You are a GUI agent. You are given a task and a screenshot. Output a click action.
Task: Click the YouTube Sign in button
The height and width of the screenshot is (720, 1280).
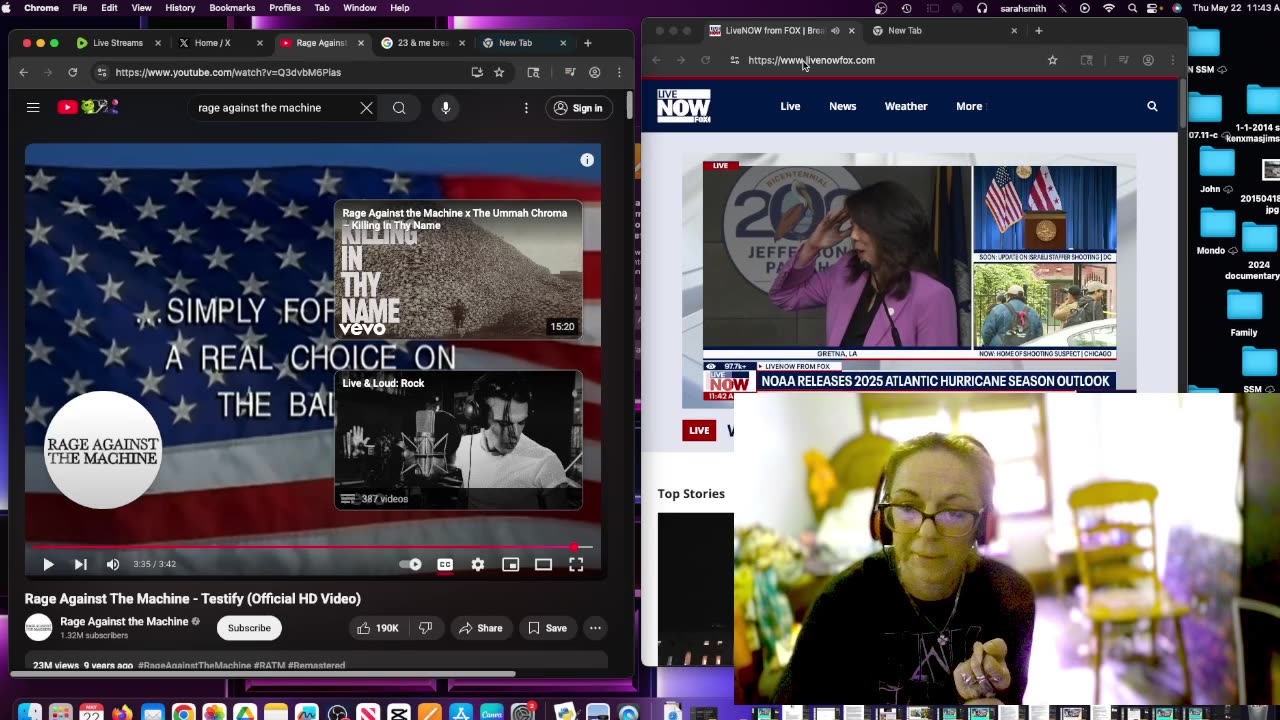(578, 108)
